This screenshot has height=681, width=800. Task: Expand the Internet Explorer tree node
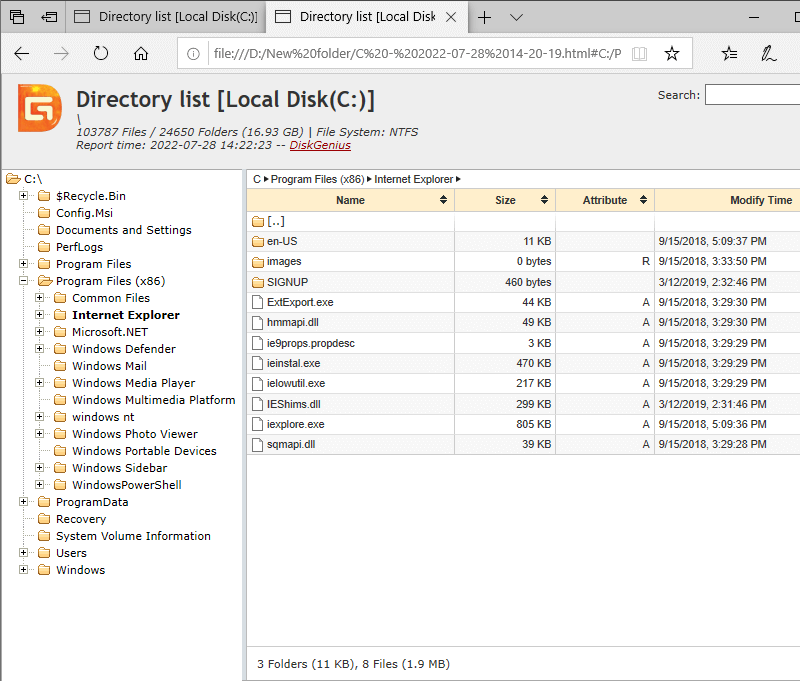[x=39, y=314]
